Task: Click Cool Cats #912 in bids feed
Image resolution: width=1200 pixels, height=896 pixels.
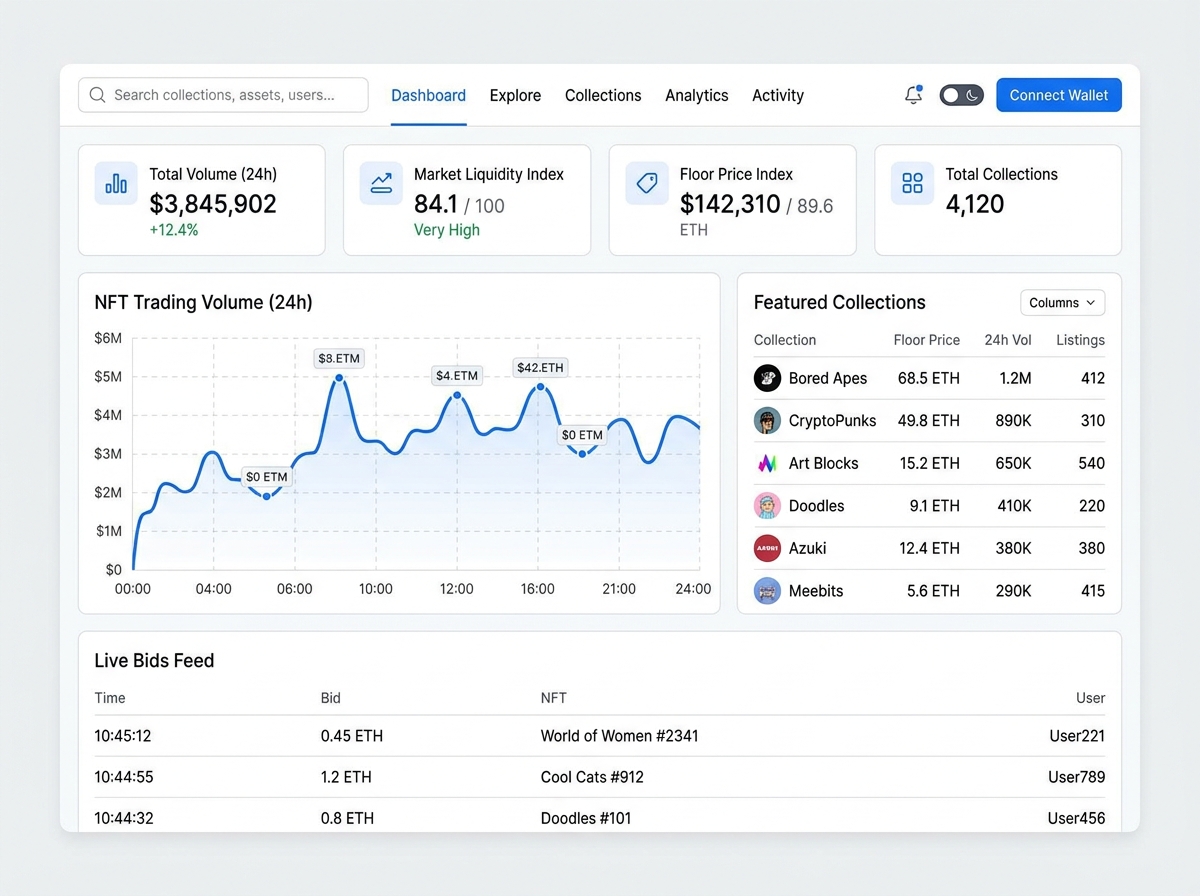Action: click(592, 777)
